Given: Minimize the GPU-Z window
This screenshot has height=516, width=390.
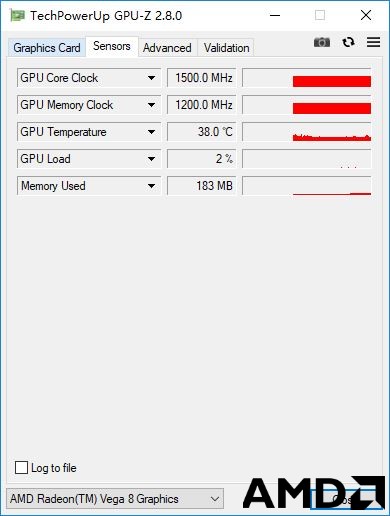Looking at the screenshot, I should [275, 15].
